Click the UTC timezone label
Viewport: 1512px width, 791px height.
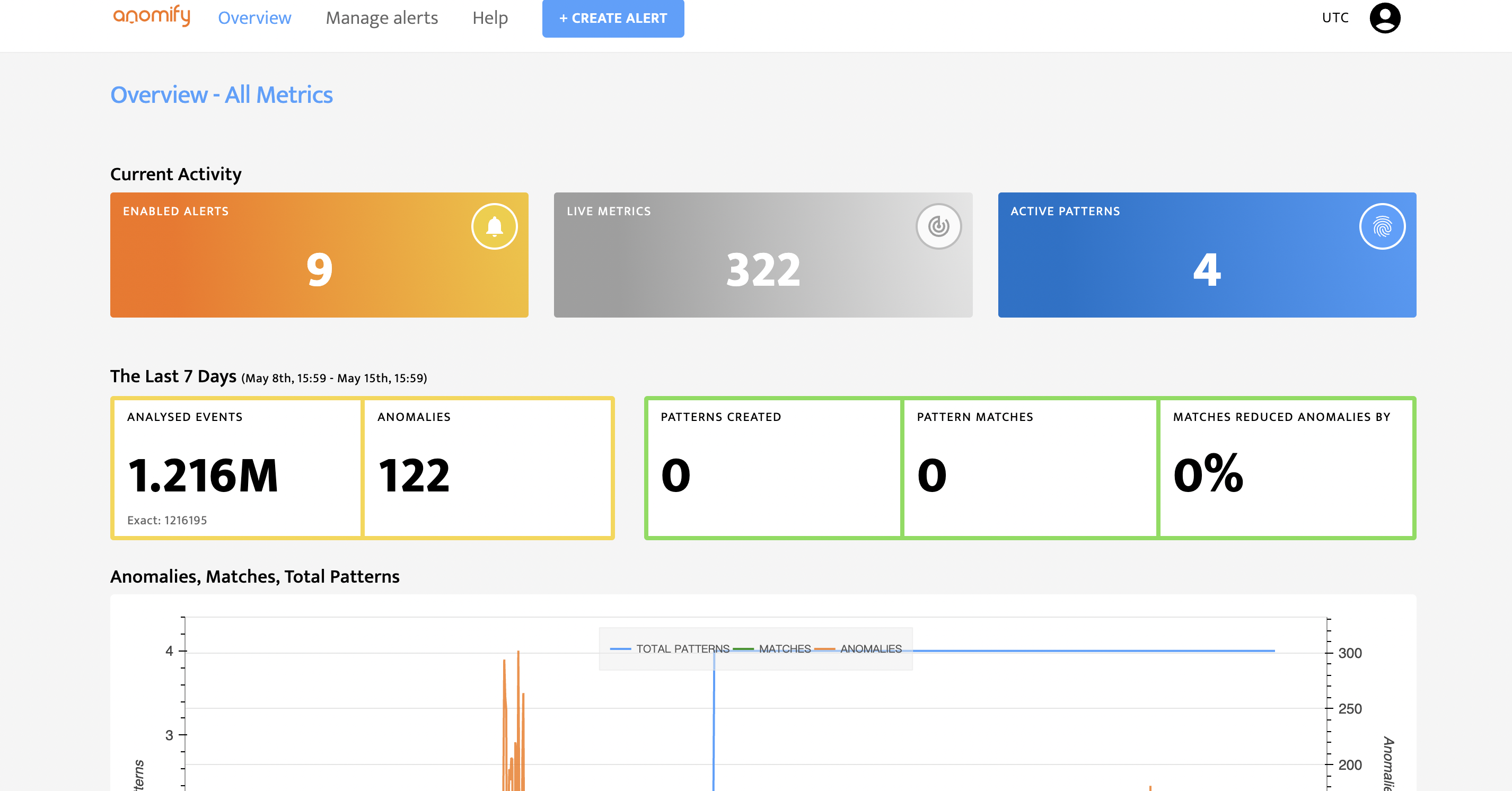coord(1335,17)
